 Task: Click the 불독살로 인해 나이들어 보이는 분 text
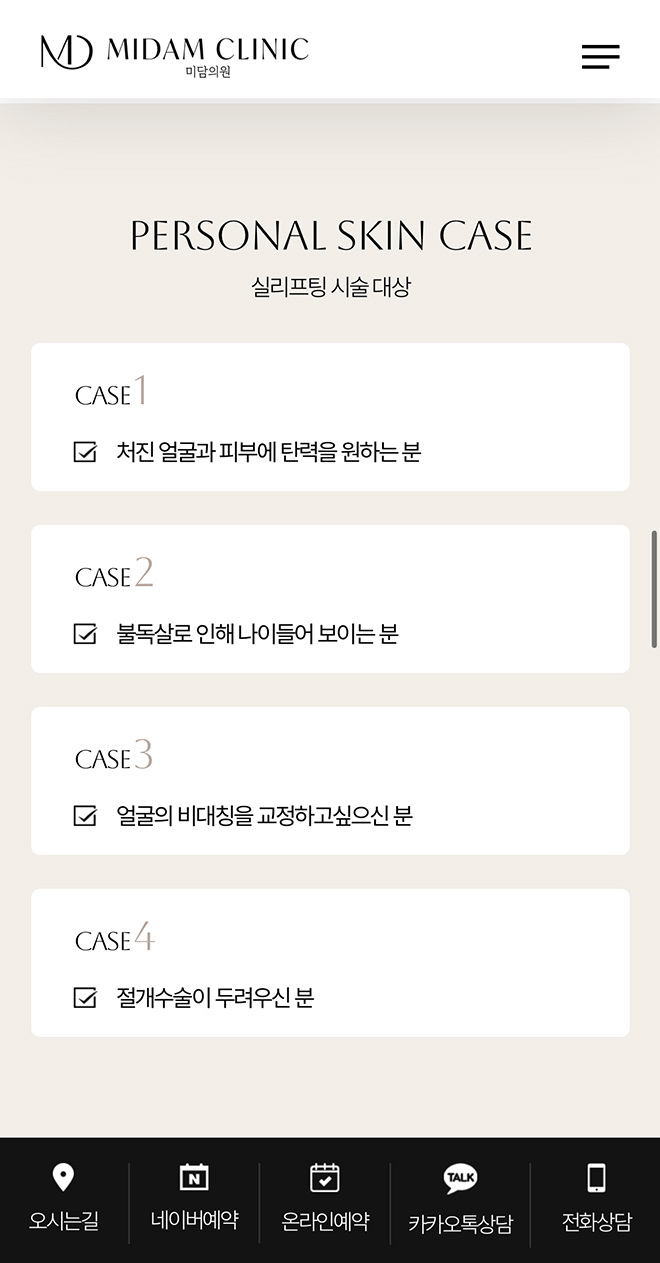coord(257,634)
